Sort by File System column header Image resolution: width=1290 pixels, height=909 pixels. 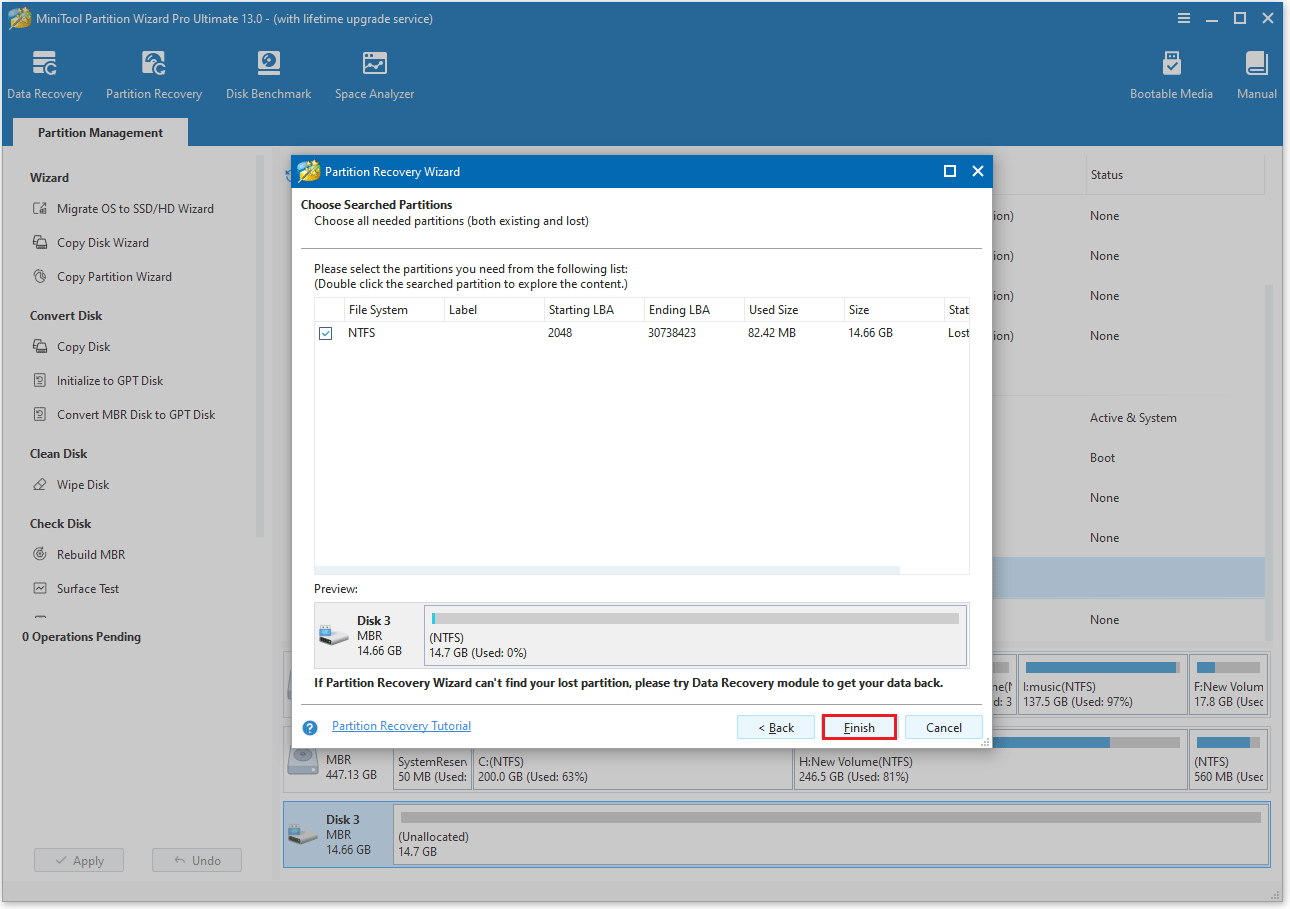coord(392,310)
